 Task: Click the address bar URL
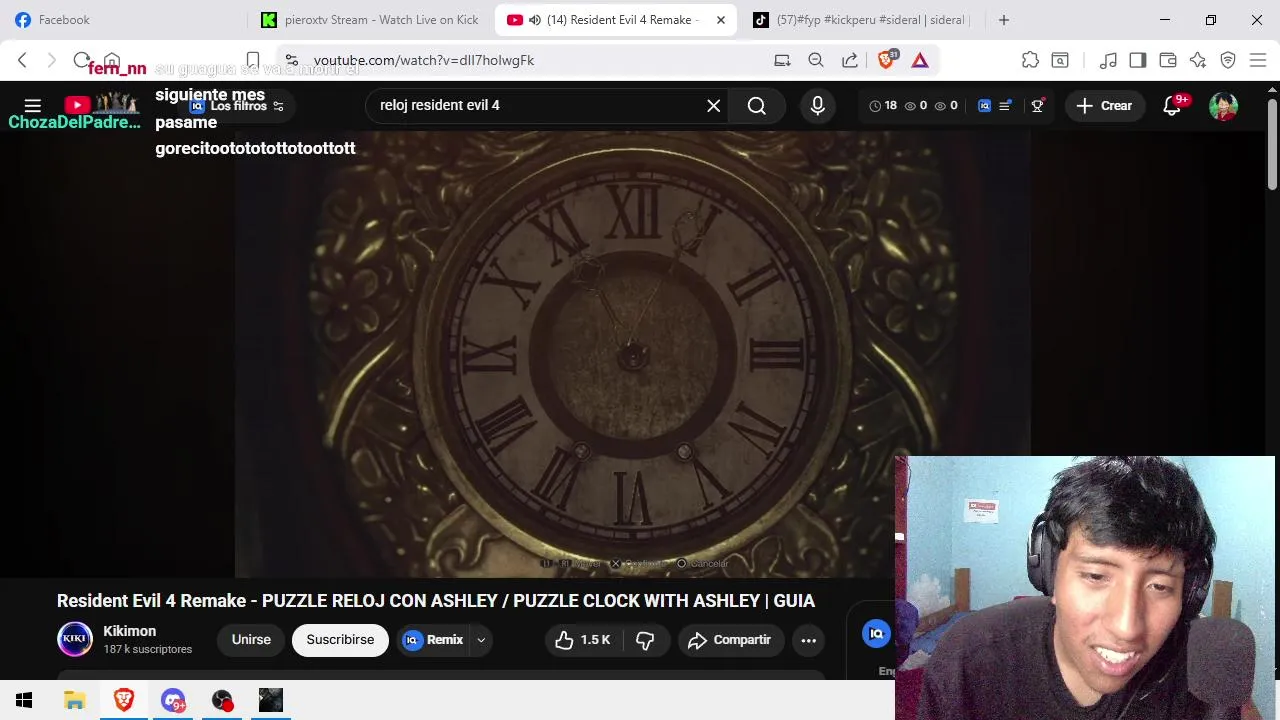coord(424,60)
